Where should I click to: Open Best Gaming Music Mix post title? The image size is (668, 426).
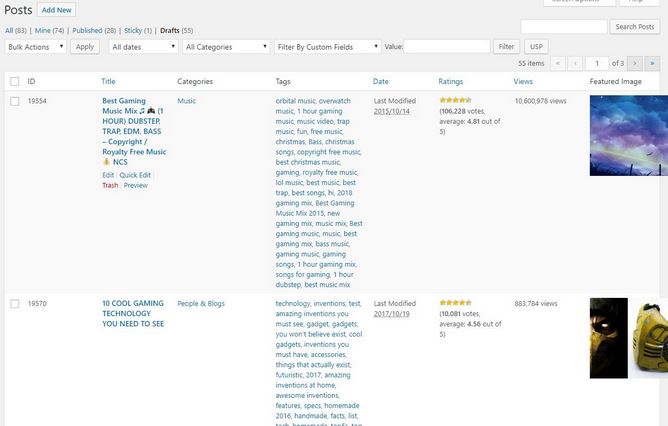point(134,131)
